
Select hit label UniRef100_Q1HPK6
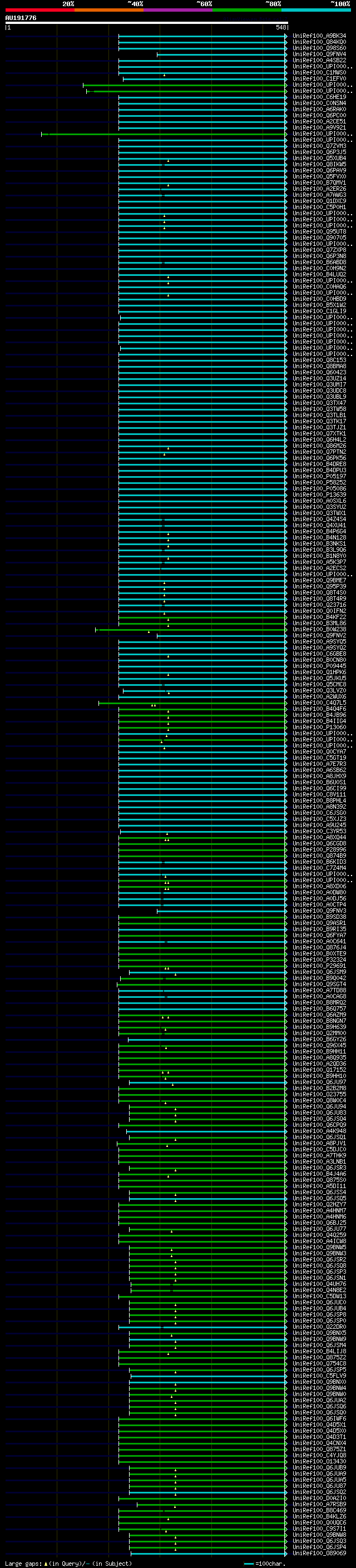(319, 672)
